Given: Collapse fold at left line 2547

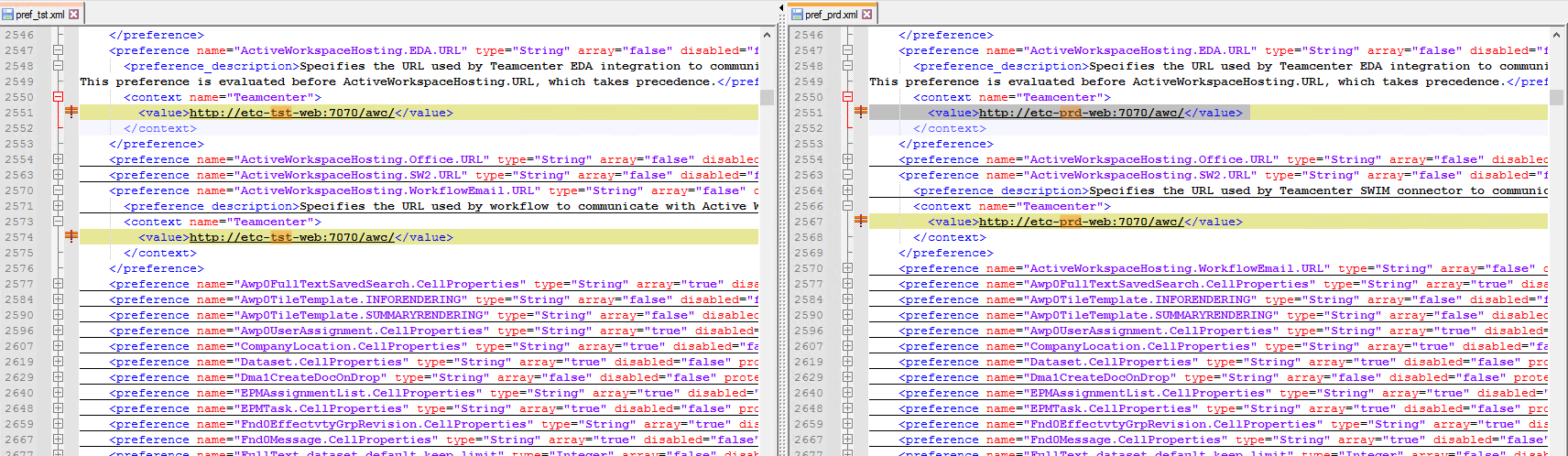Looking at the screenshot, I should click(58, 50).
